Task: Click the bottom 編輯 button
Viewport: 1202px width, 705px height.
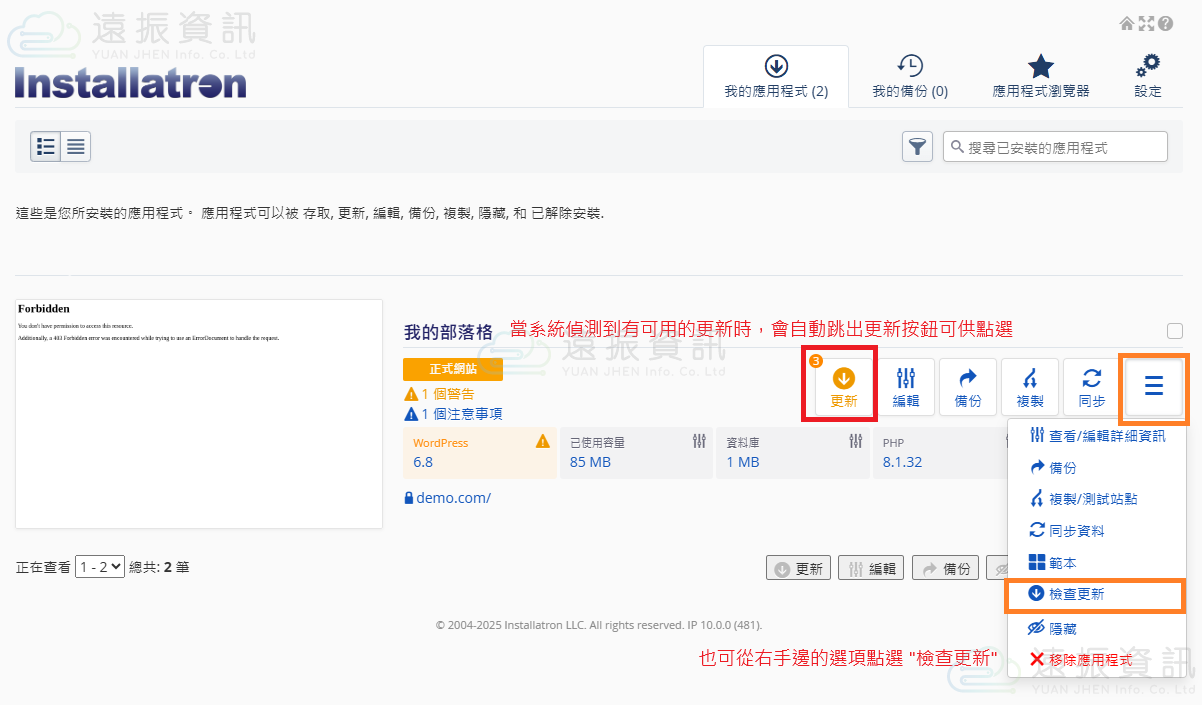Action: pos(872,569)
